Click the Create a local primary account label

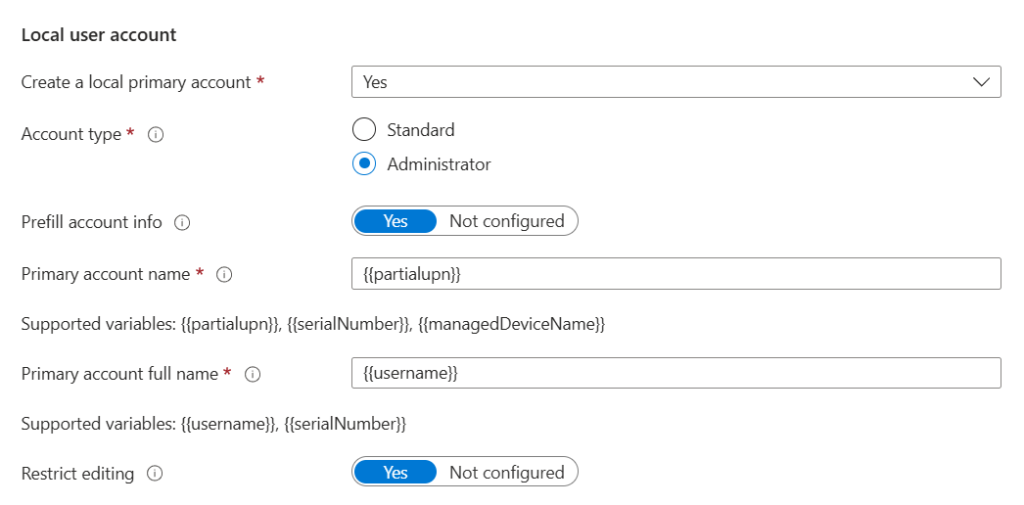coord(136,82)
